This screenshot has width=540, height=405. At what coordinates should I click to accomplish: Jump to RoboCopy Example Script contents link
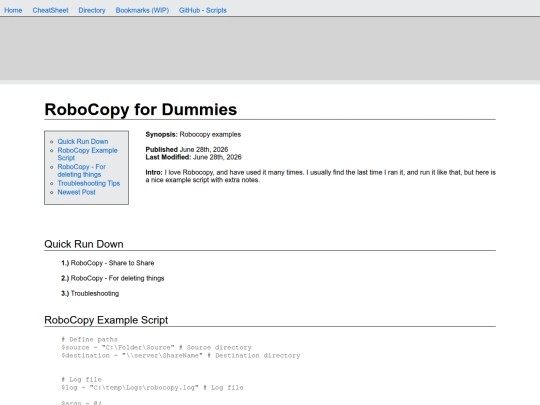[x=87, y=154]
